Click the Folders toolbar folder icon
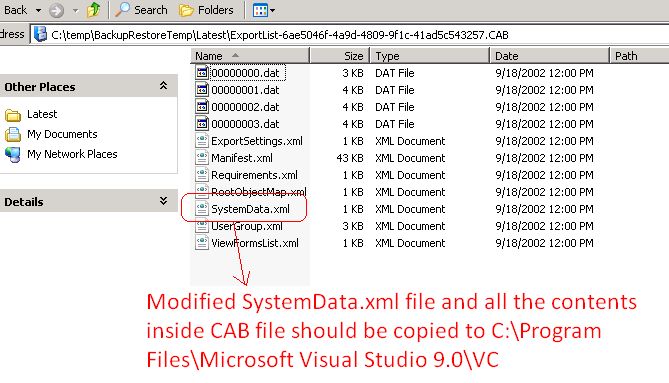Viewport: 669px width, 383px height. [x=186, y=10]
